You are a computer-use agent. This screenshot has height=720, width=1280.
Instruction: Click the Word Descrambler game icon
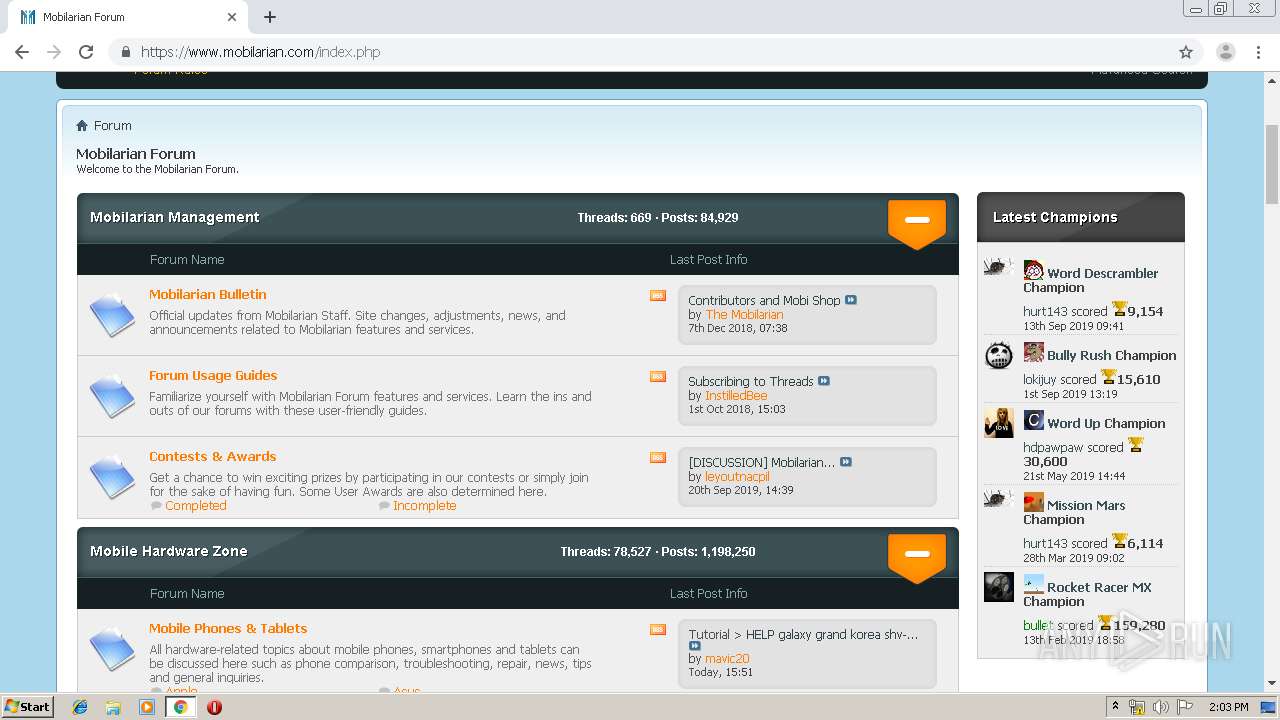[x=1034, y=271]
